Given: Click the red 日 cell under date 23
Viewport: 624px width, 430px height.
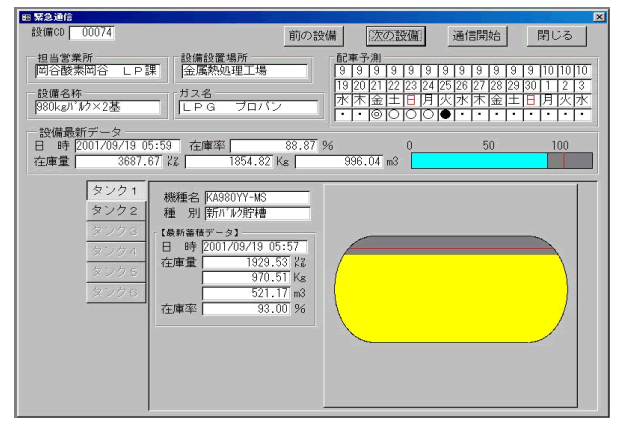Looking at the screenshot, I should click(411, 100).
